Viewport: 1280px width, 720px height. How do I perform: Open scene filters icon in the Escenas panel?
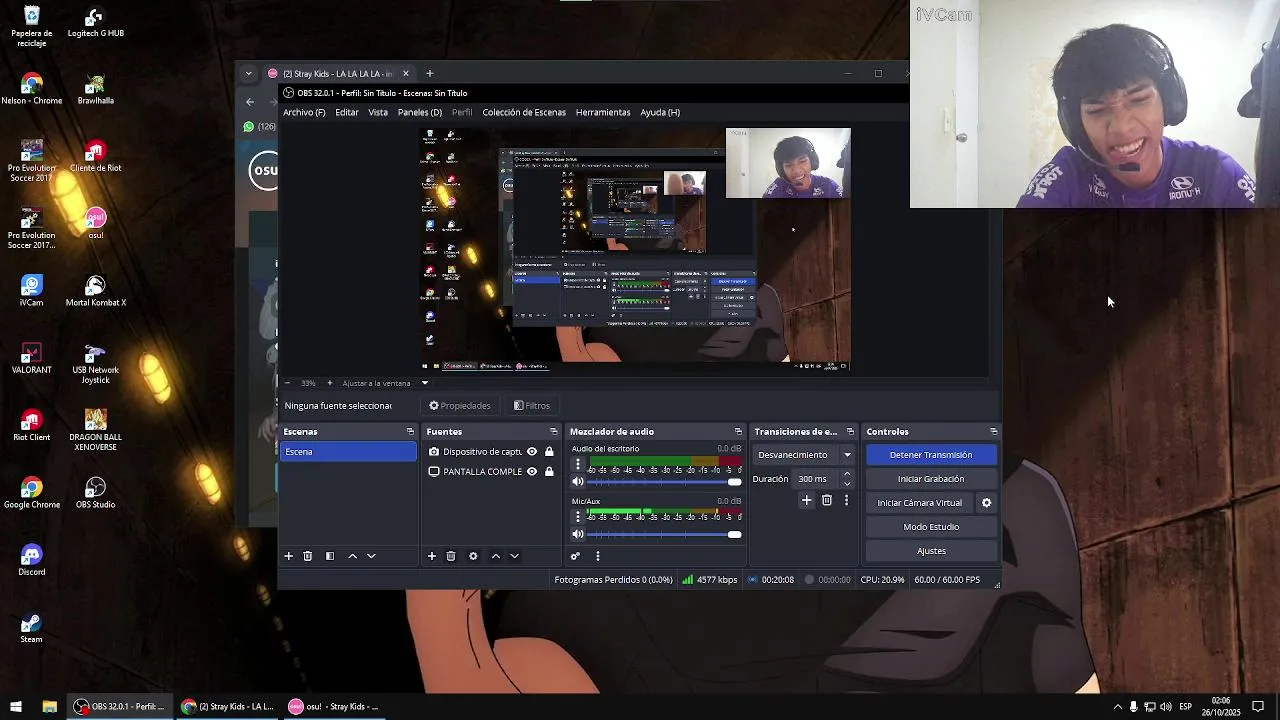330,556
